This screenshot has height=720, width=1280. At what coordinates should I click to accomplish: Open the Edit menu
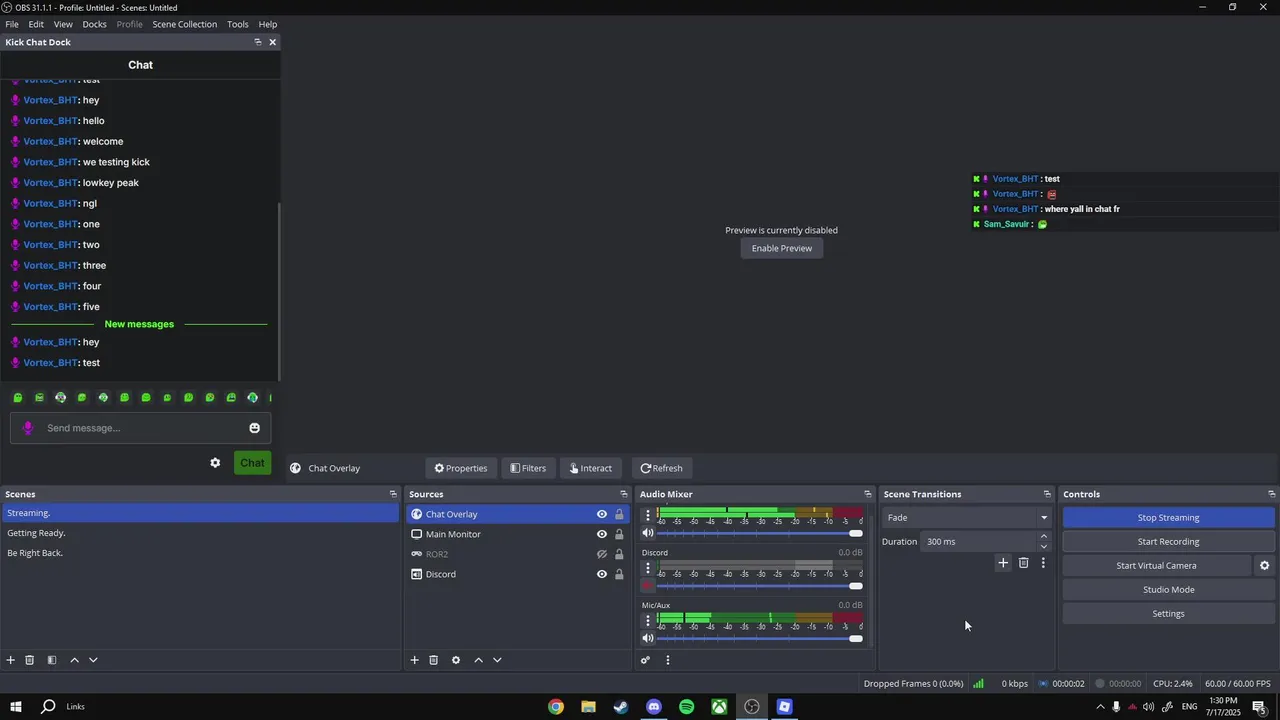[36, 24]
